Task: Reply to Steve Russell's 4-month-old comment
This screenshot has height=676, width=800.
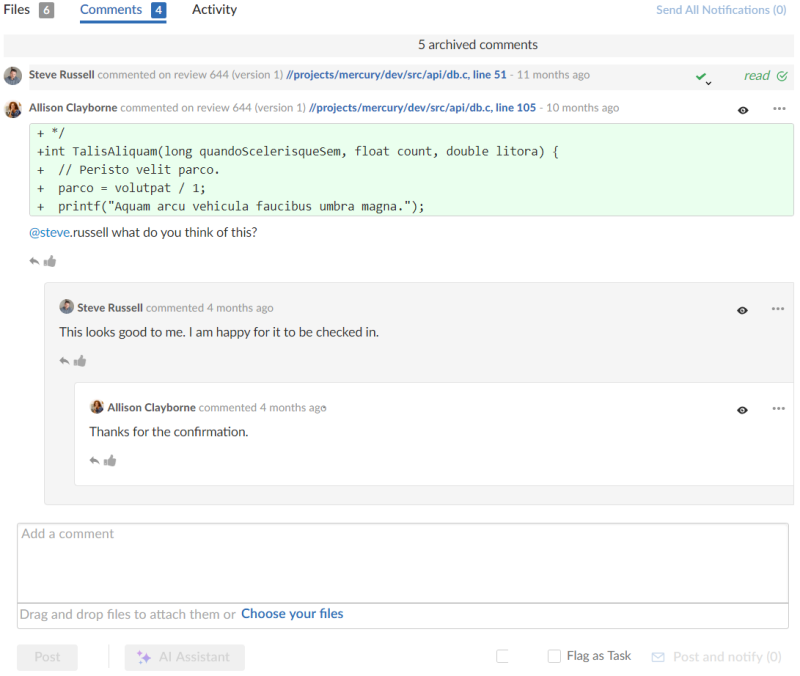Action: coord(64,361)
